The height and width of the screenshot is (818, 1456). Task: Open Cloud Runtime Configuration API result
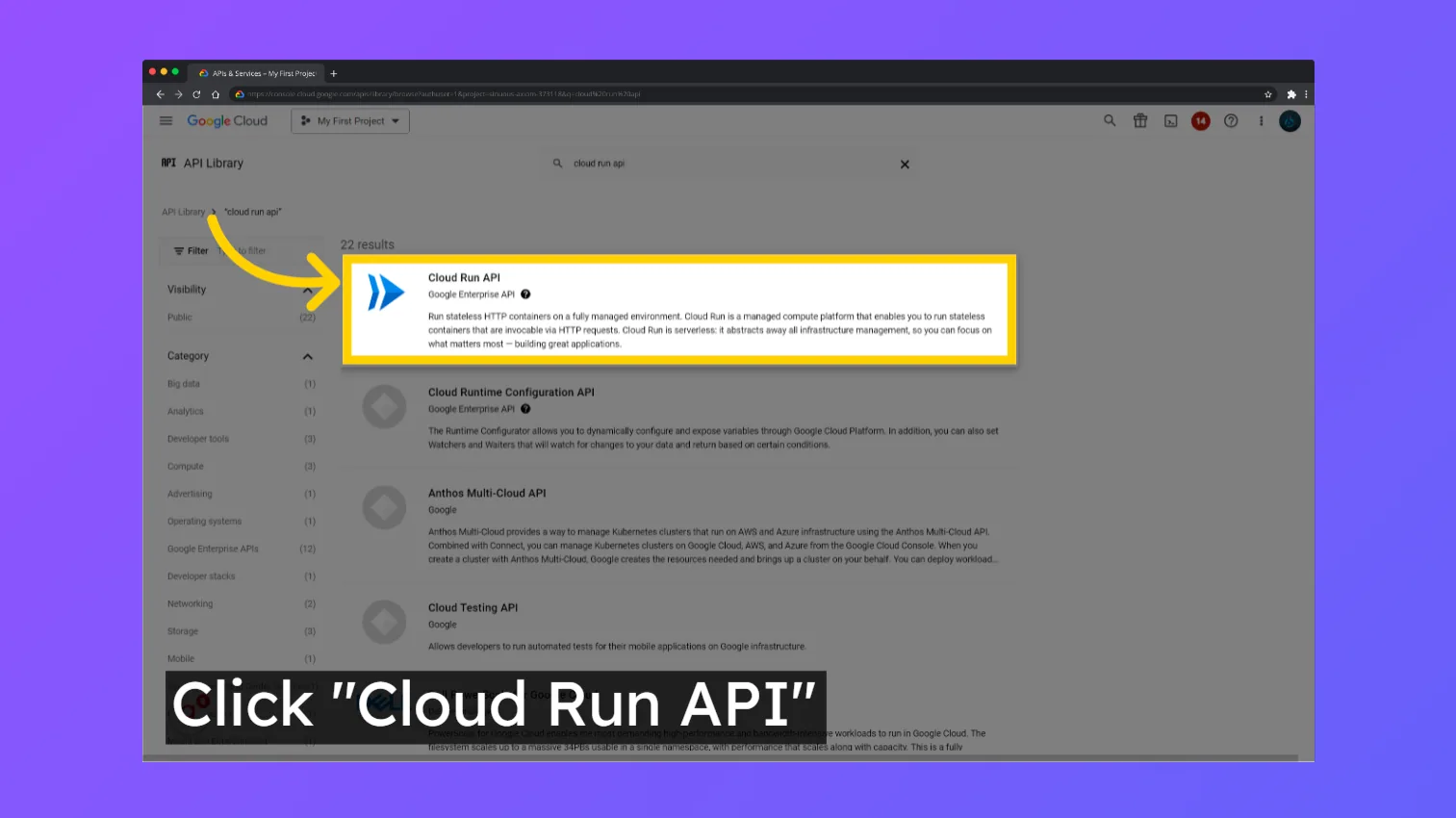pos(679,419)
